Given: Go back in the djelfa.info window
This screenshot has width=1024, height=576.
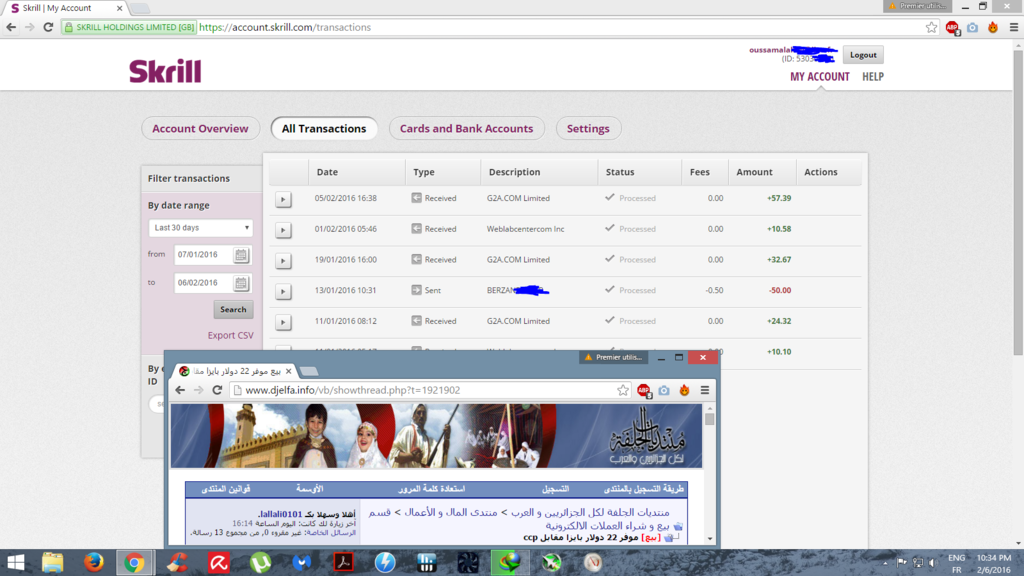Looking at the screenshot, I should pos(180,390).
